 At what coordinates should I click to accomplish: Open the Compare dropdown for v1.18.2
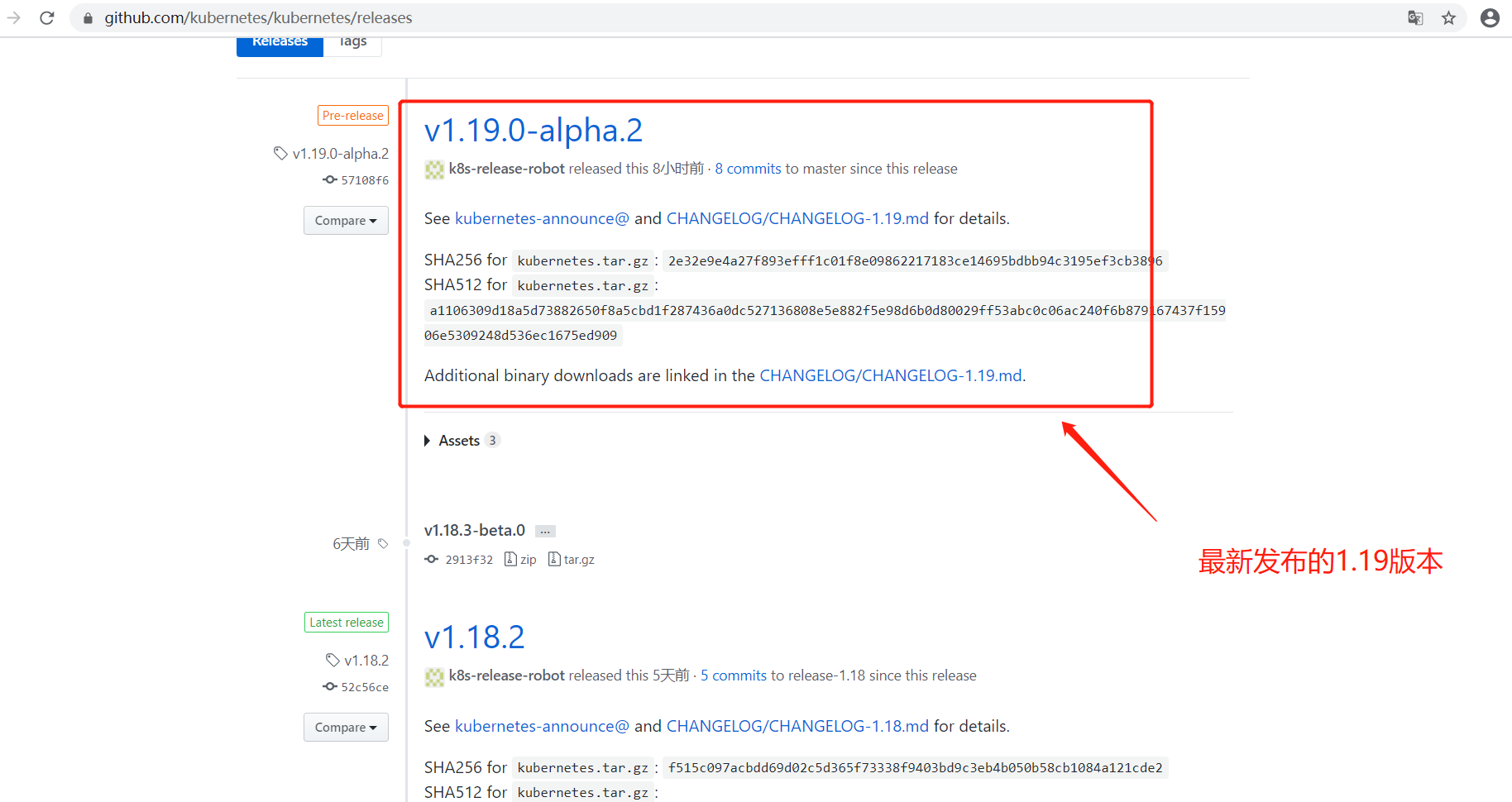(346, 727)
